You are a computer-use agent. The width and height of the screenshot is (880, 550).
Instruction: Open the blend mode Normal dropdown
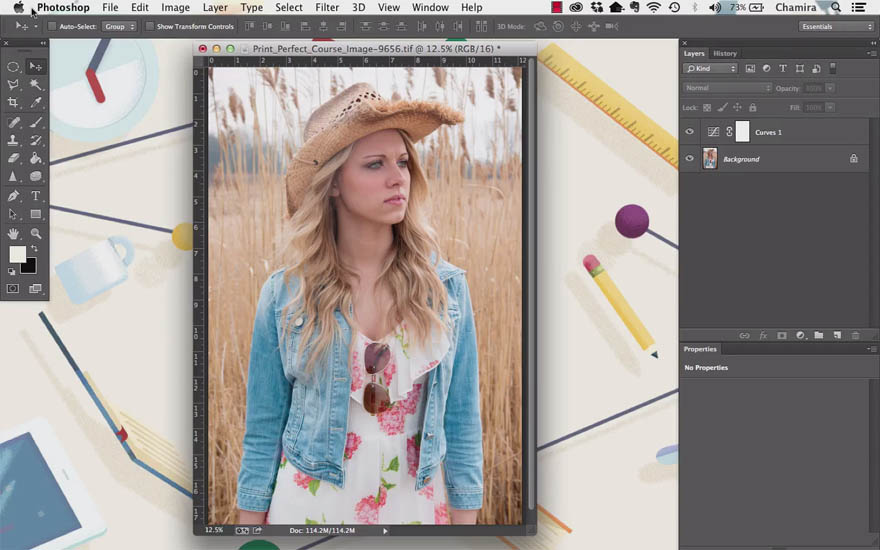(728, 88)
